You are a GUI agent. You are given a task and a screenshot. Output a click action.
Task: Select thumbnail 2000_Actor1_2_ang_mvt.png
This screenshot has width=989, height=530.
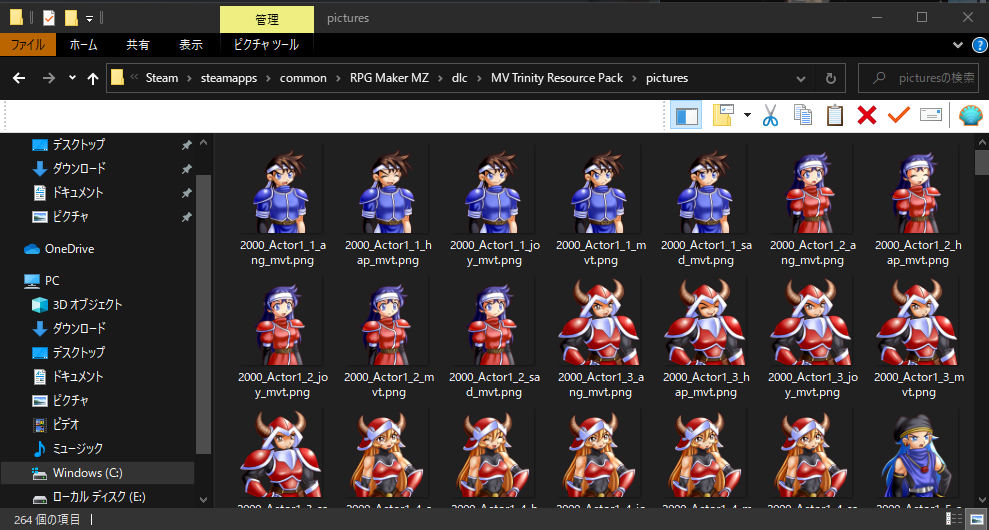click(x=809, y=192)
